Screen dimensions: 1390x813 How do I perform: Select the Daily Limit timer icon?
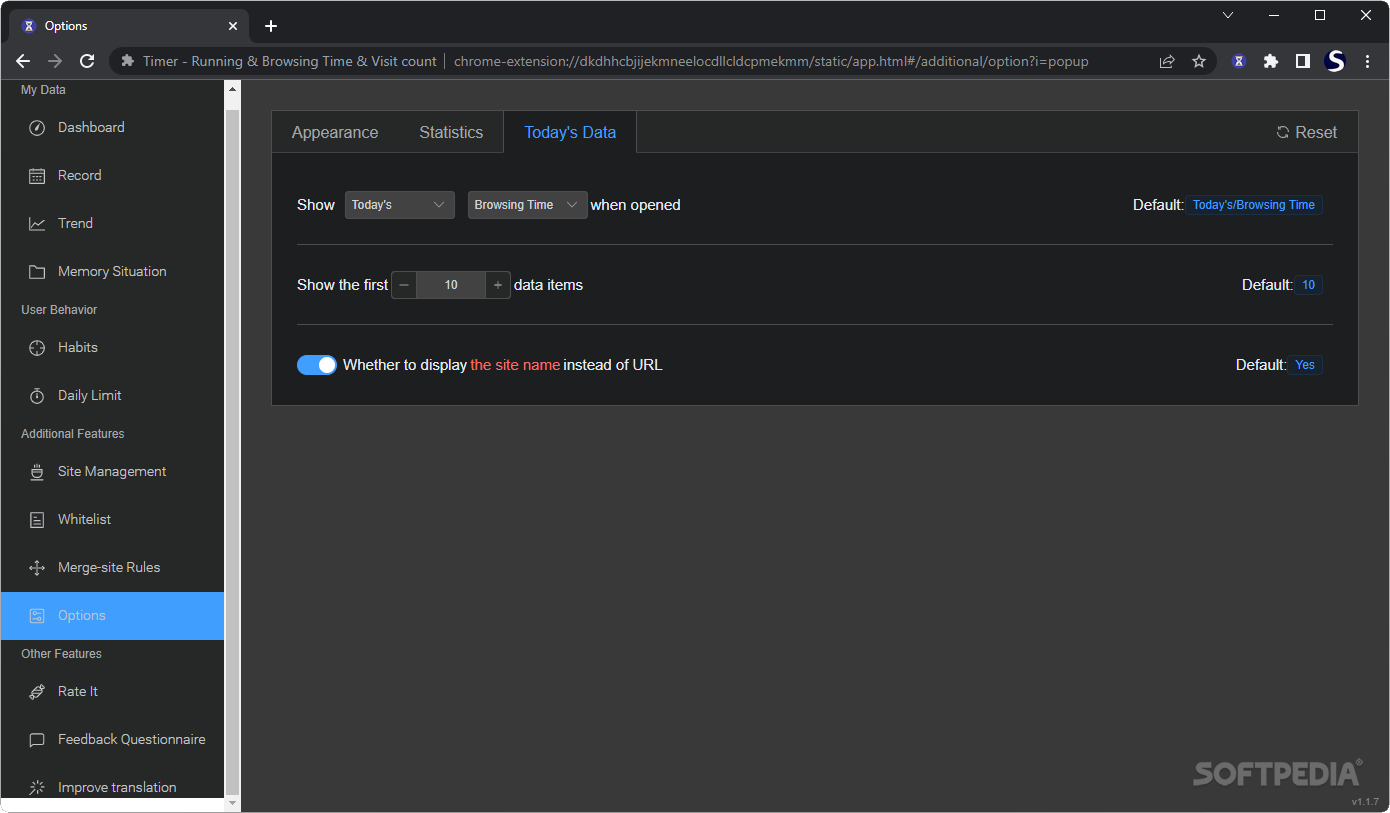click(37, 396)
